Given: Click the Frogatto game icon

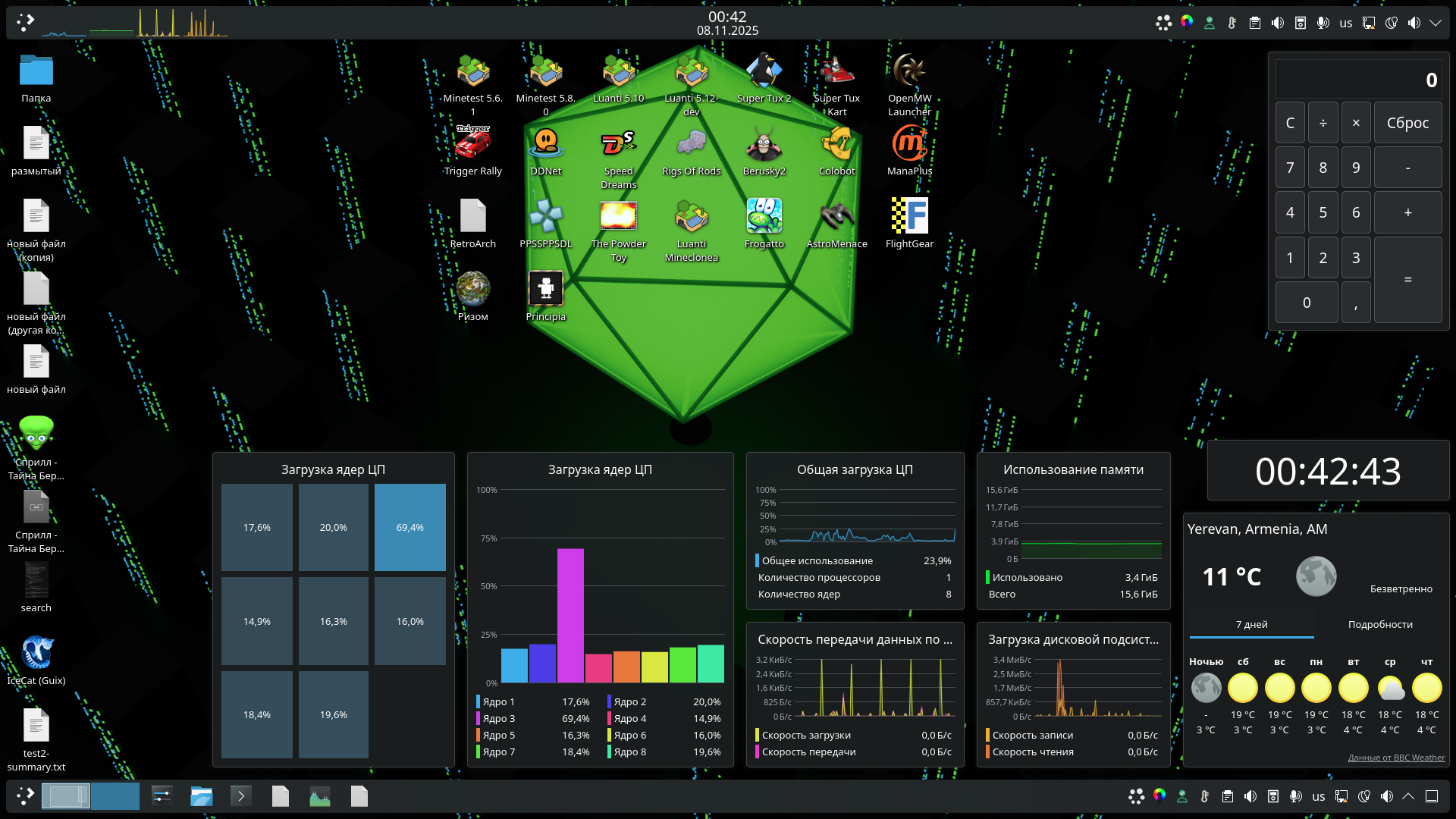Looking at the screenshot, I should click(764, 217).
